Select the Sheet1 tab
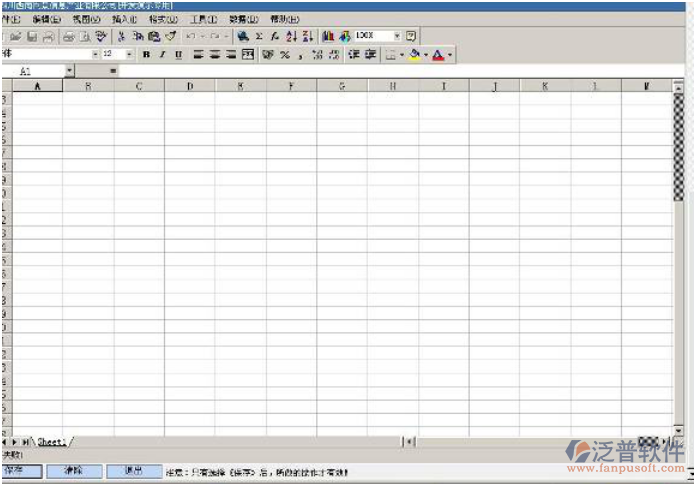The width and height of the screenshot is (695, 484). (x=52, y=442)
